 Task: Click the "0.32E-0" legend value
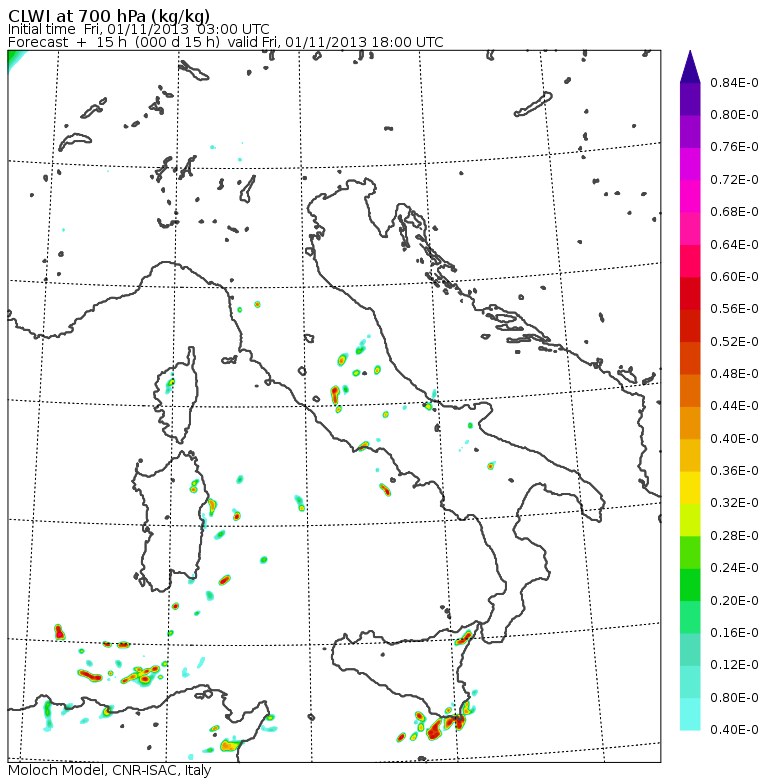pos(734,503)
